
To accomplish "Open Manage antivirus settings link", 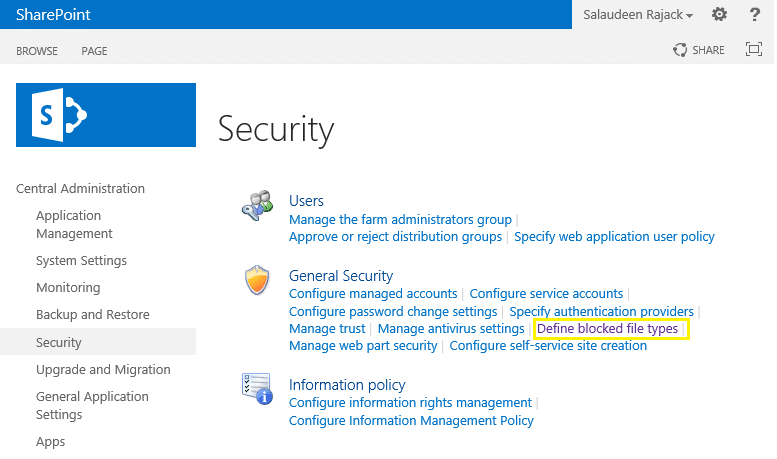I will tap(451, 329).
